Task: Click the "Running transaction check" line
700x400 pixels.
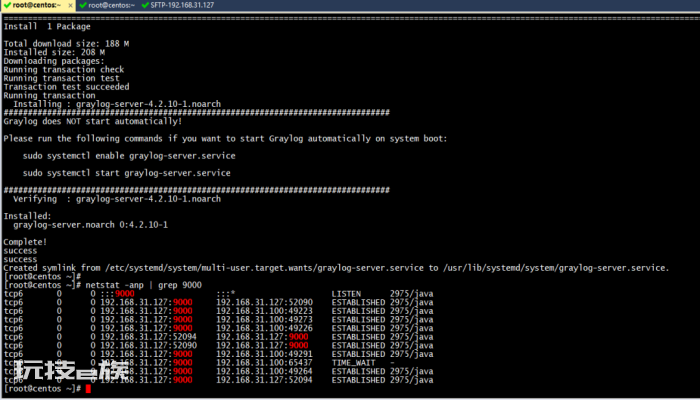Action: (64, 70)
